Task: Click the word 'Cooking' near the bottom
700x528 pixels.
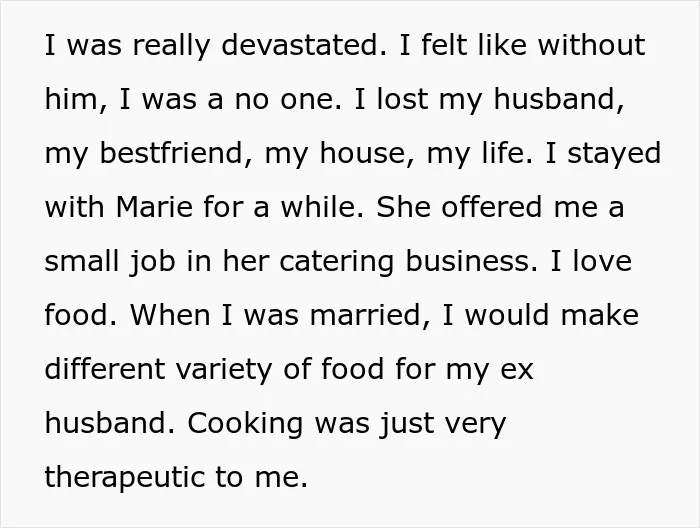Action: click(245, 423)
